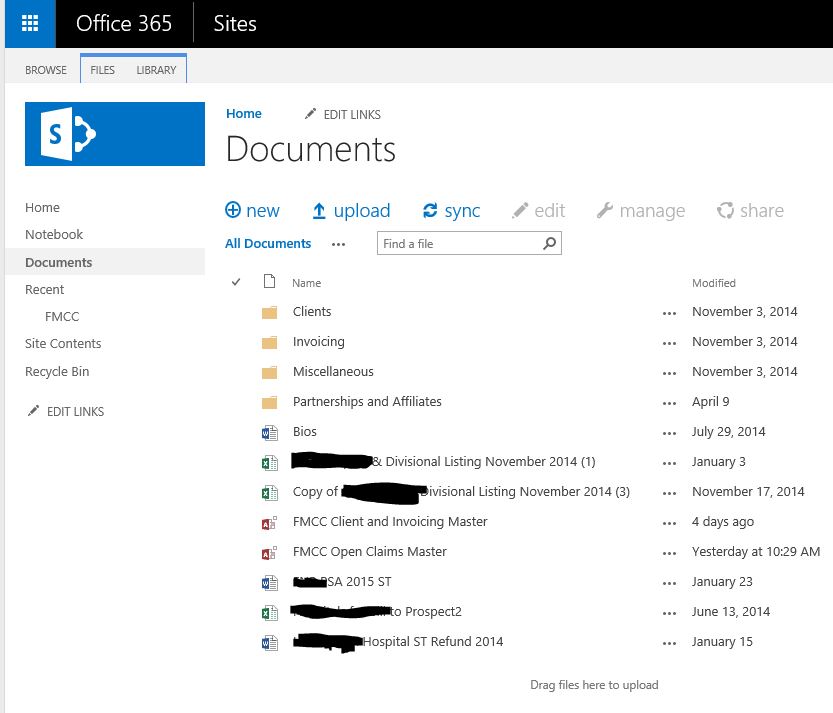Expand the views ellipsis beside All Documents
This screenshot has width=833, height=713.
(338, 244)
